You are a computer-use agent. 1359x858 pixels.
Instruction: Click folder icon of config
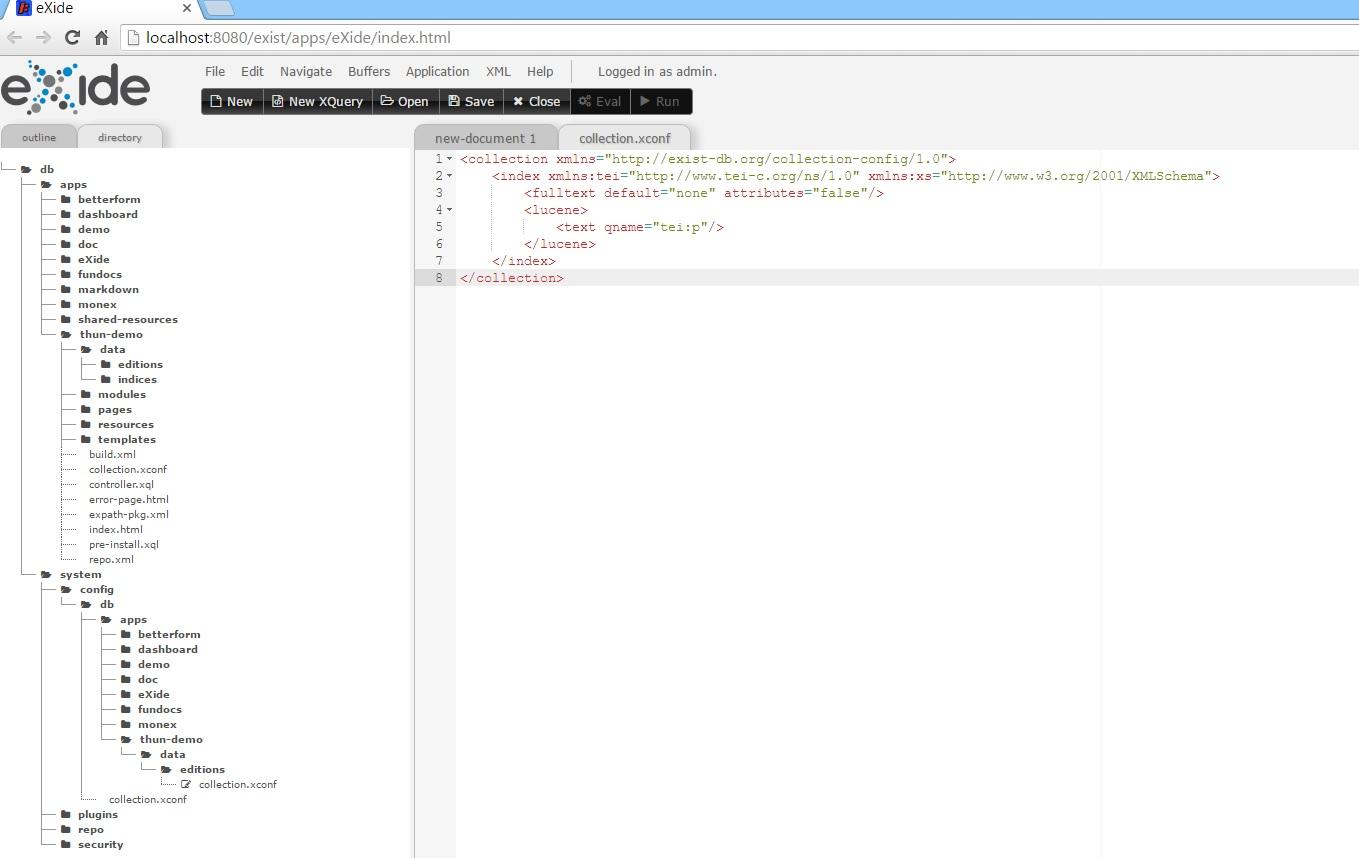click(66, 589)
